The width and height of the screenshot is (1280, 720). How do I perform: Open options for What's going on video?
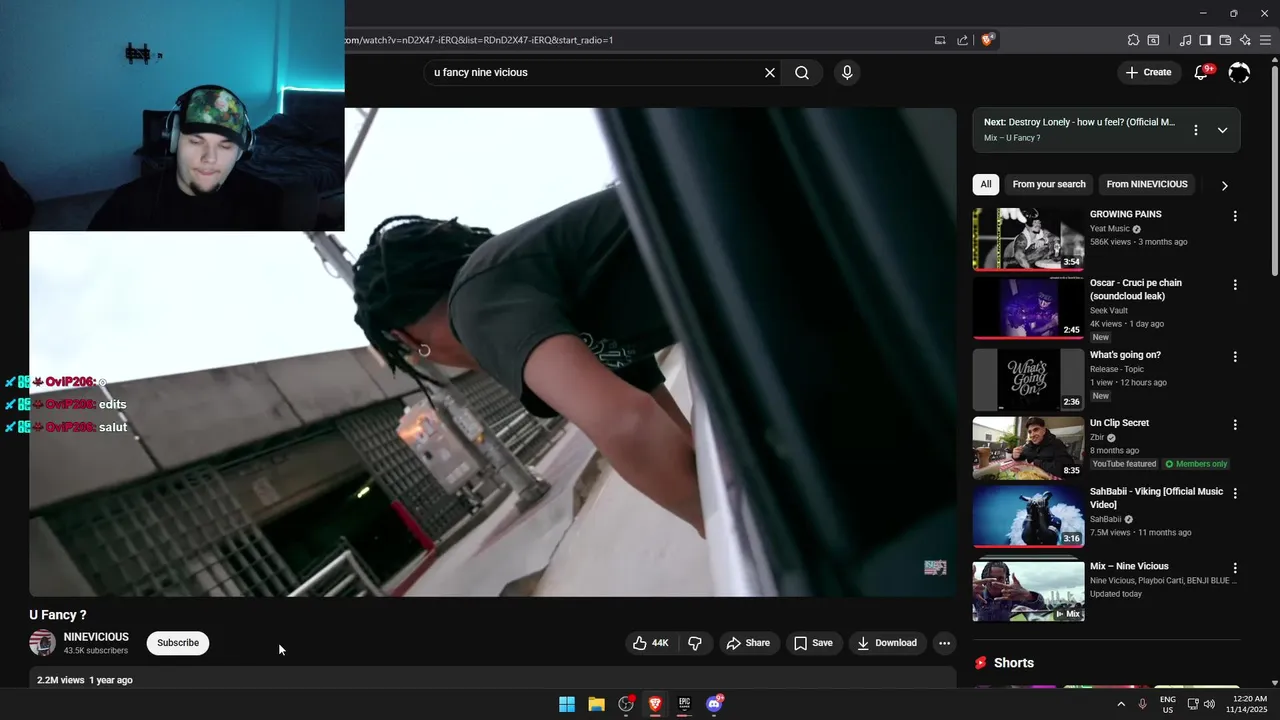point(1235,356)
